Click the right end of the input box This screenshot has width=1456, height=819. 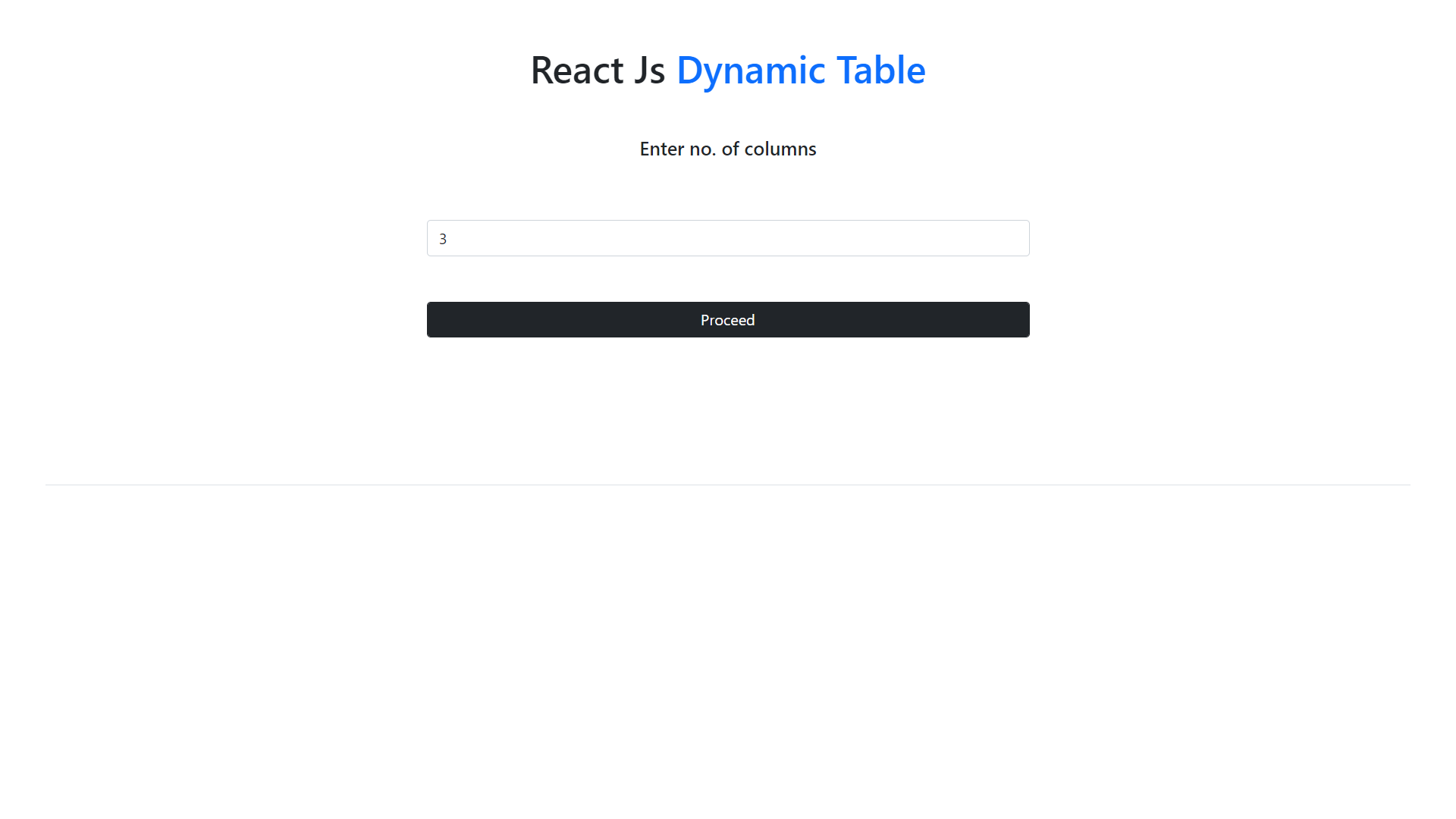(1016, 238)
